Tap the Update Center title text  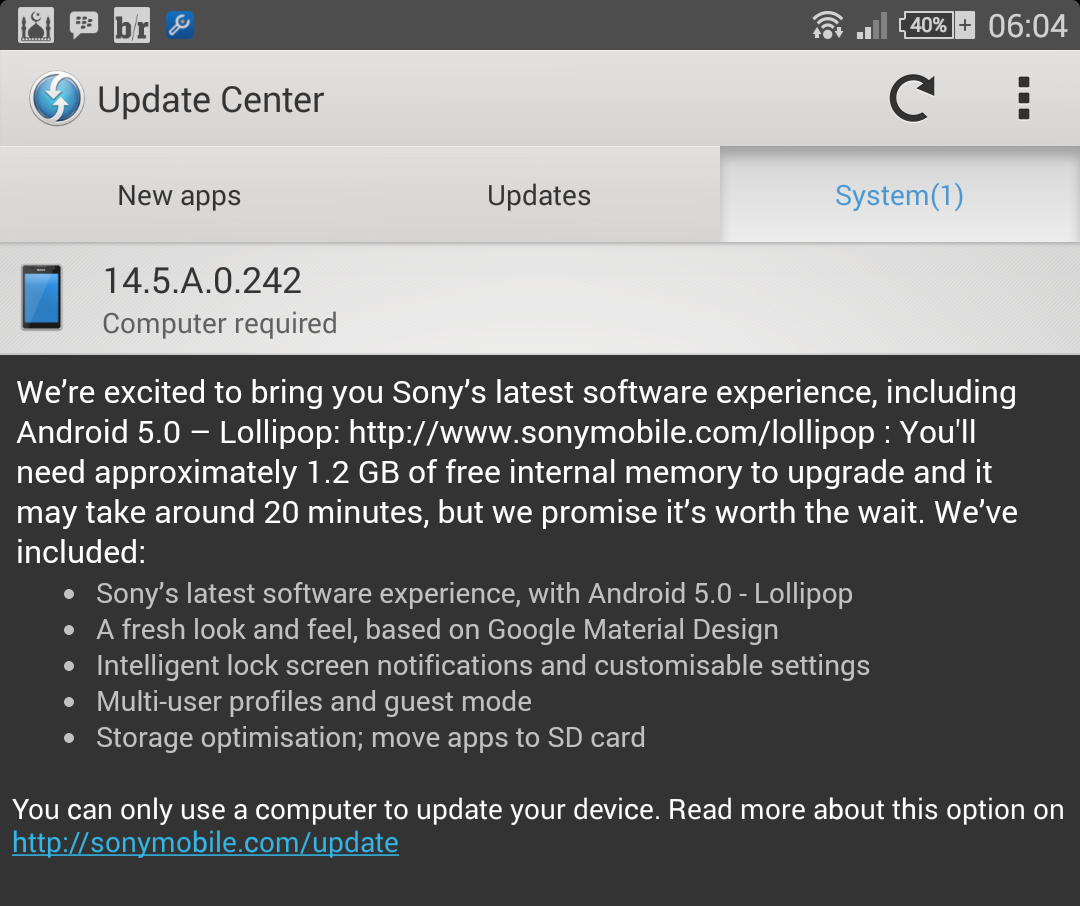coord(211,100)
